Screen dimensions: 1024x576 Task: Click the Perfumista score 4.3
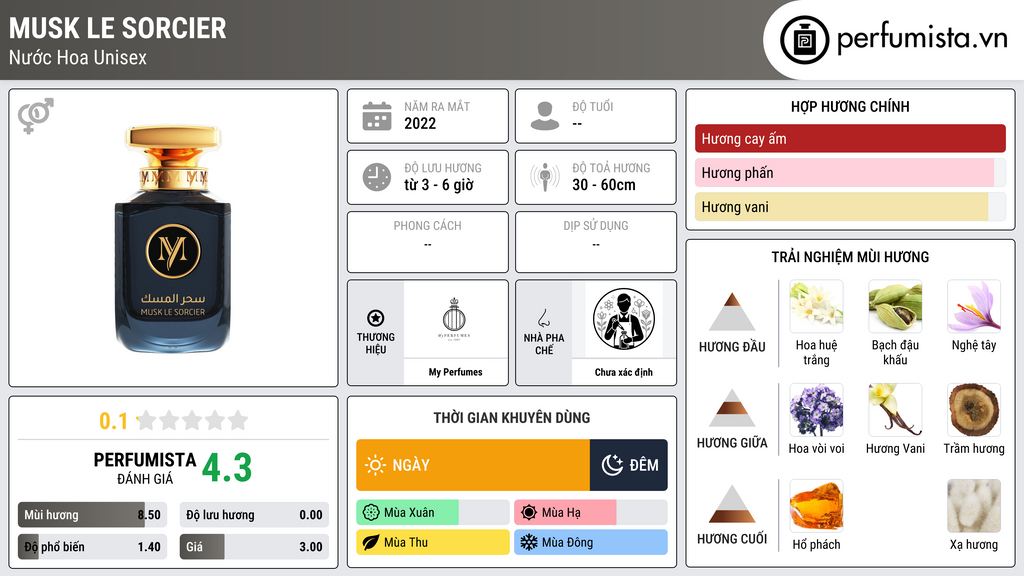(x=227, y=468)
